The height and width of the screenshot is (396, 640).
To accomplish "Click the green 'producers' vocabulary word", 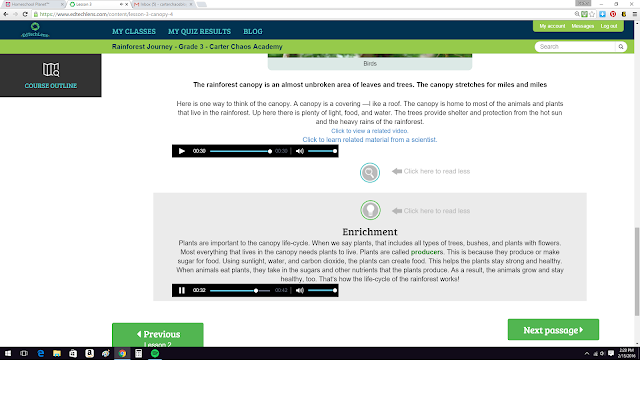I will pos(427,252).
